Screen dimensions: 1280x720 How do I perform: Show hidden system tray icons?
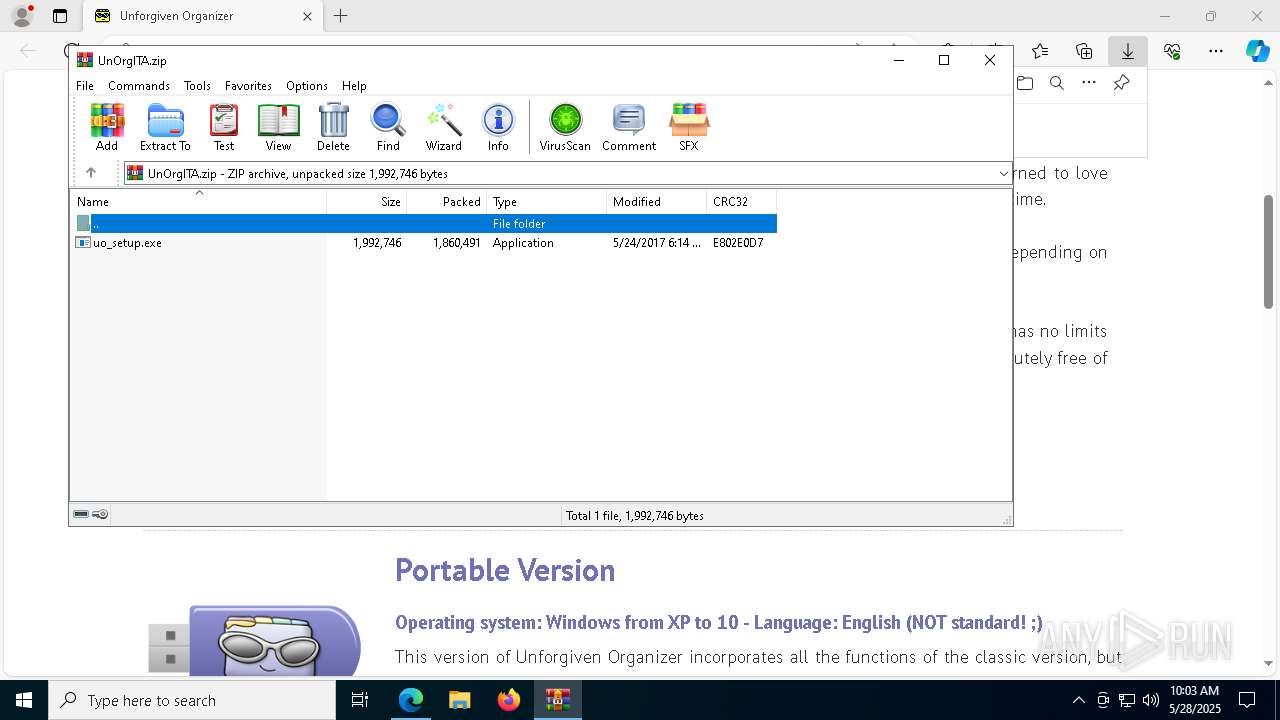1078,700
